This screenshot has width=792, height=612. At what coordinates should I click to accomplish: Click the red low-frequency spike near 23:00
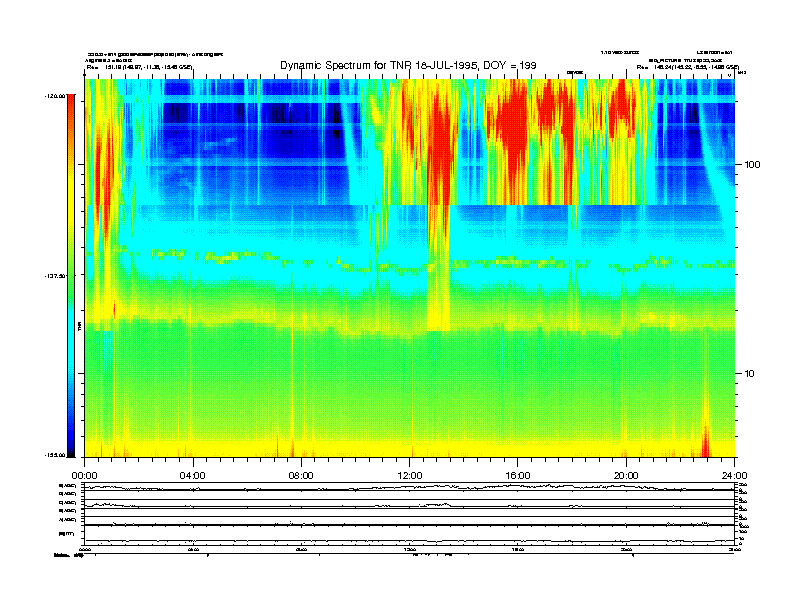(x=706, y=442)
